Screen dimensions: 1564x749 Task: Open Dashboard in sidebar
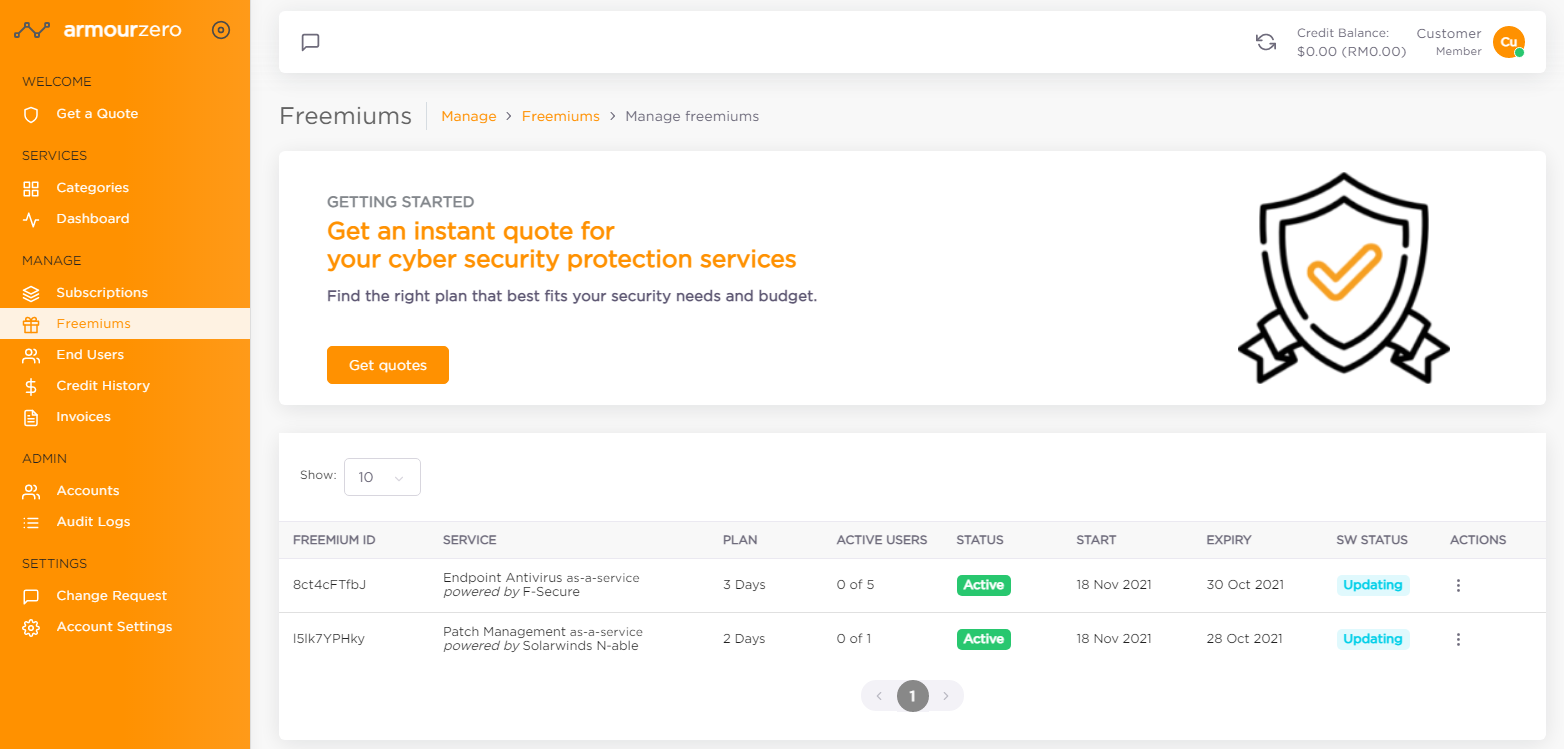pyautogui.click(x=125, y=219)
